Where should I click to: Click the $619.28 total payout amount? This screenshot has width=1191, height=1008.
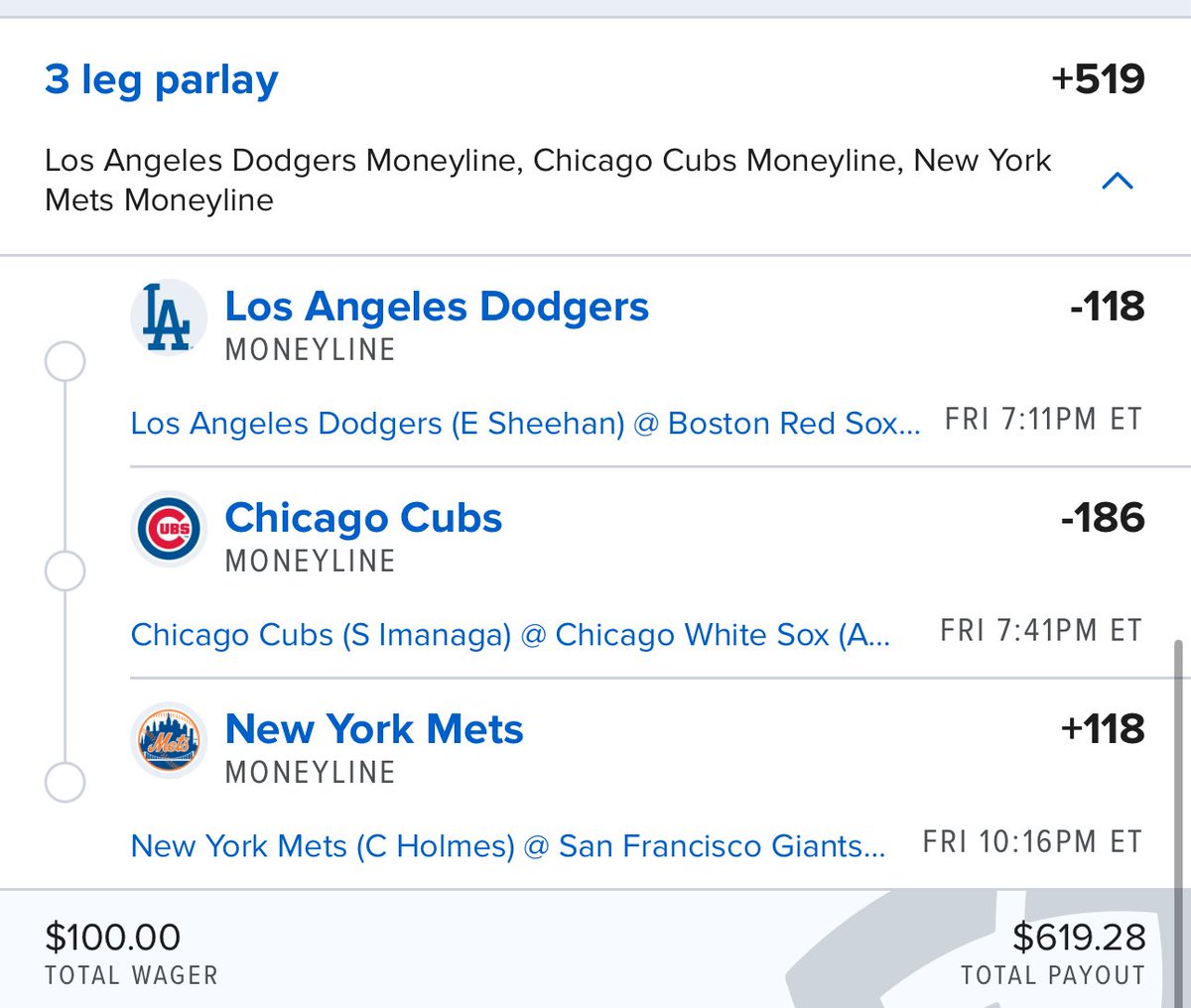click(x=1079, y=937)
